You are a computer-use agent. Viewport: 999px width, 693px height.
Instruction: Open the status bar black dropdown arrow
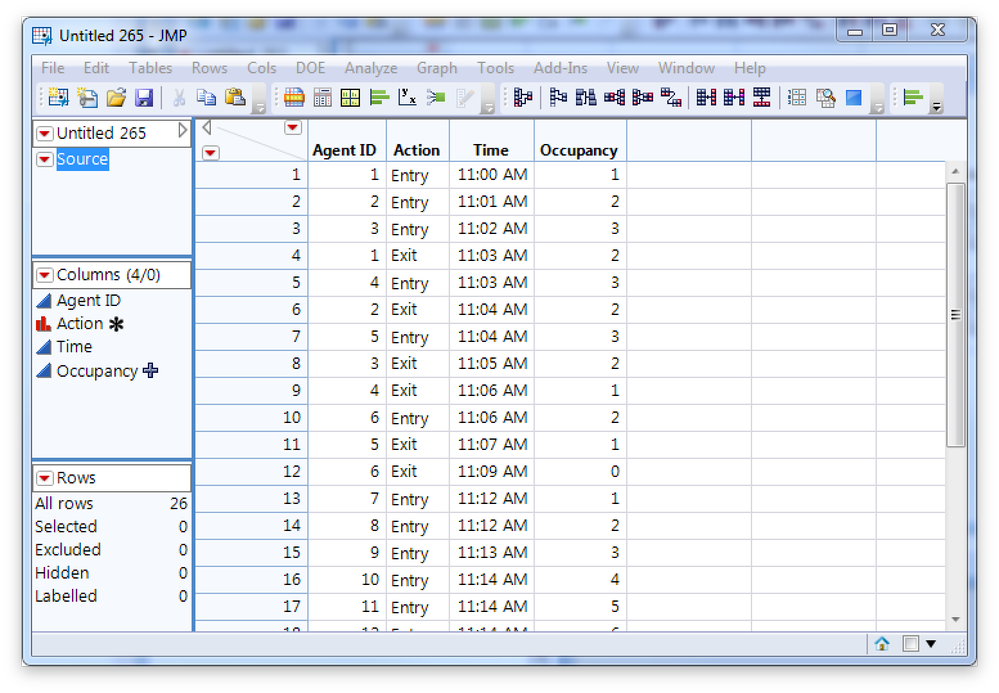[931, 644]
